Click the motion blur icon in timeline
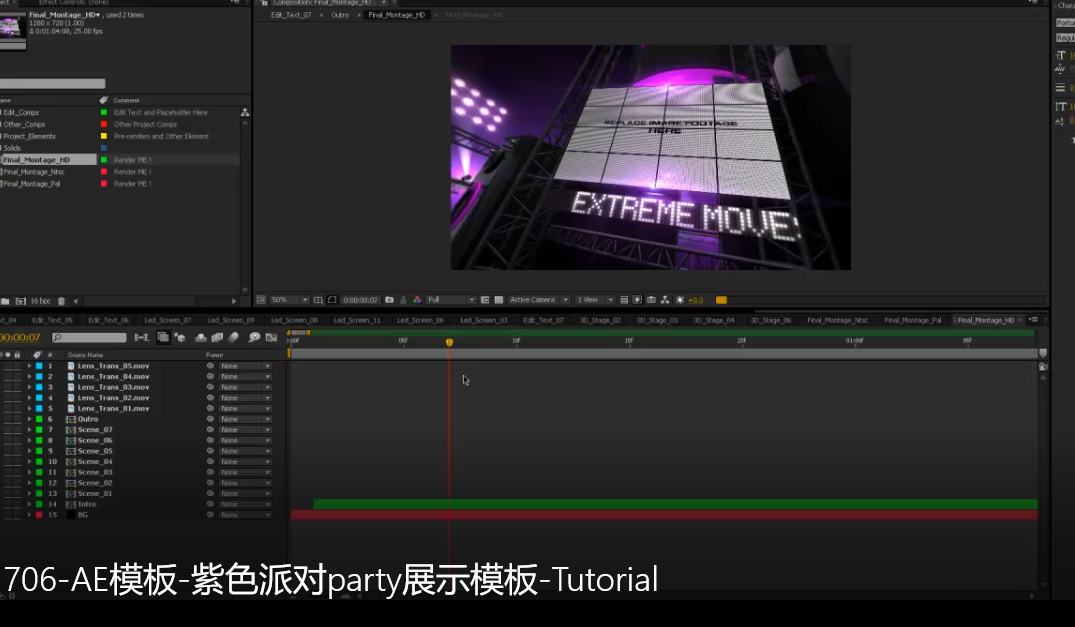The image size is (1075, 627). pyautogui.click(x=234, y=337)
